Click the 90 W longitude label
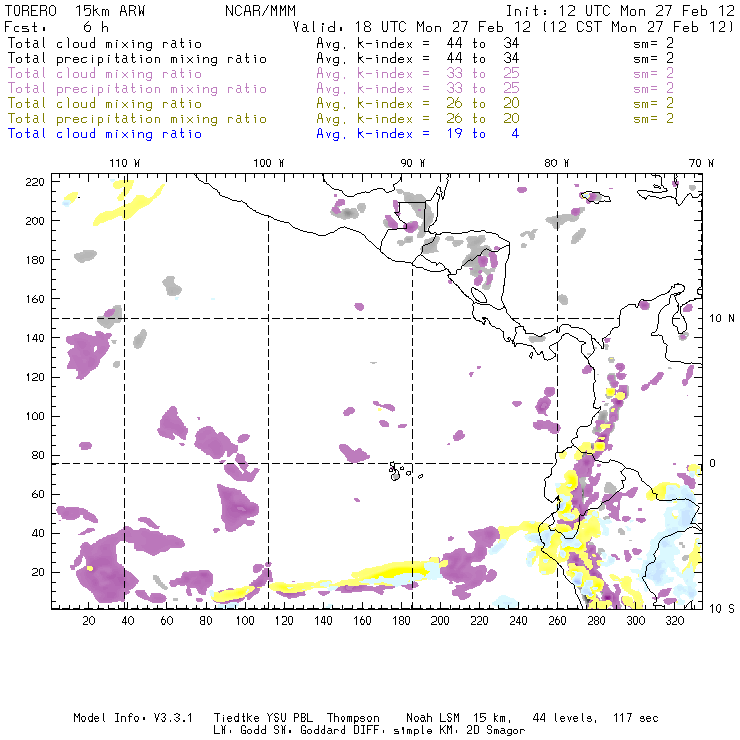This screenshot has height=740, width=740. pos(413,162)
